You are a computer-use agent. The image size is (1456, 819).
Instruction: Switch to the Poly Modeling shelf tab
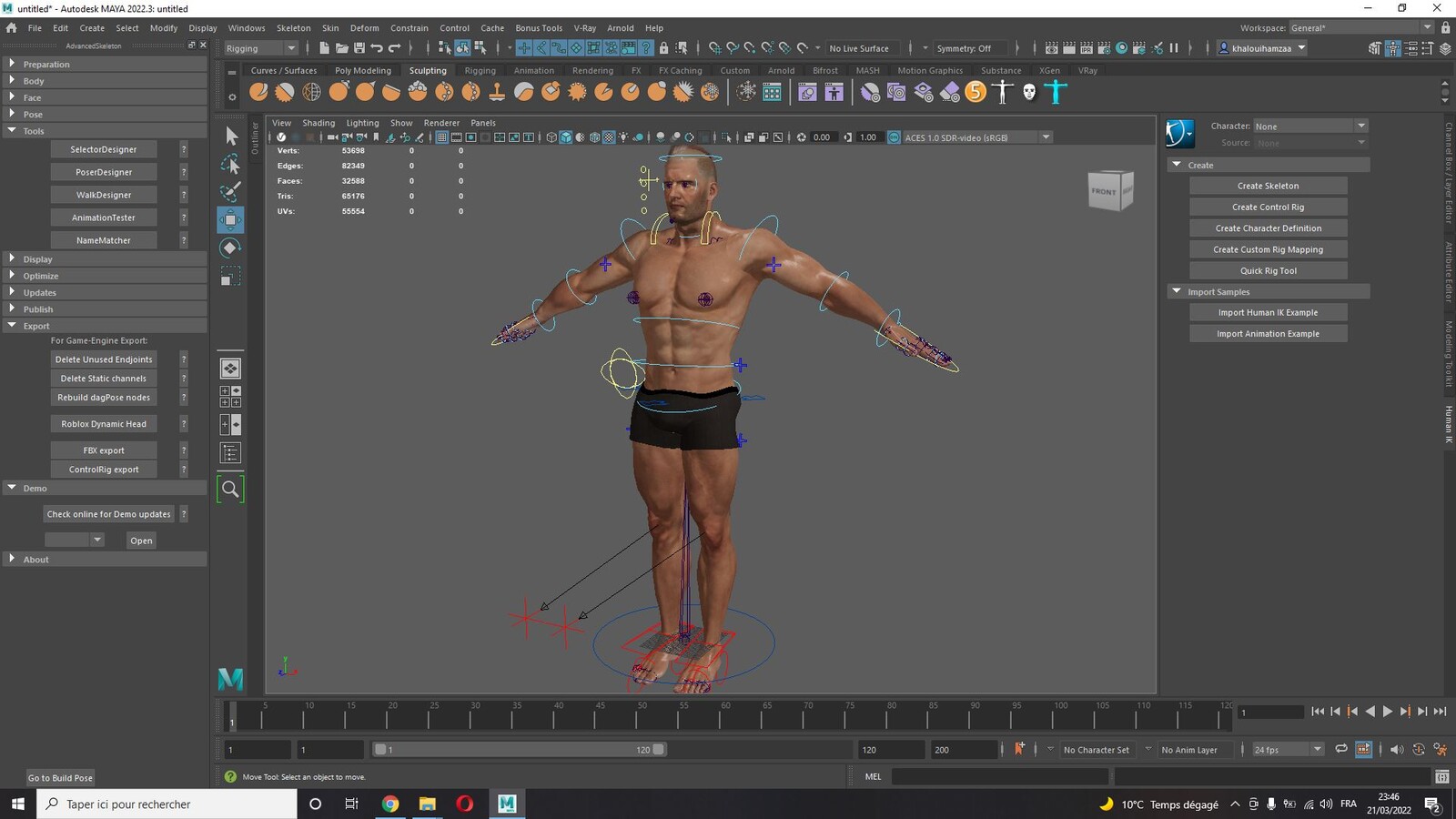click(x=362, y=70)
